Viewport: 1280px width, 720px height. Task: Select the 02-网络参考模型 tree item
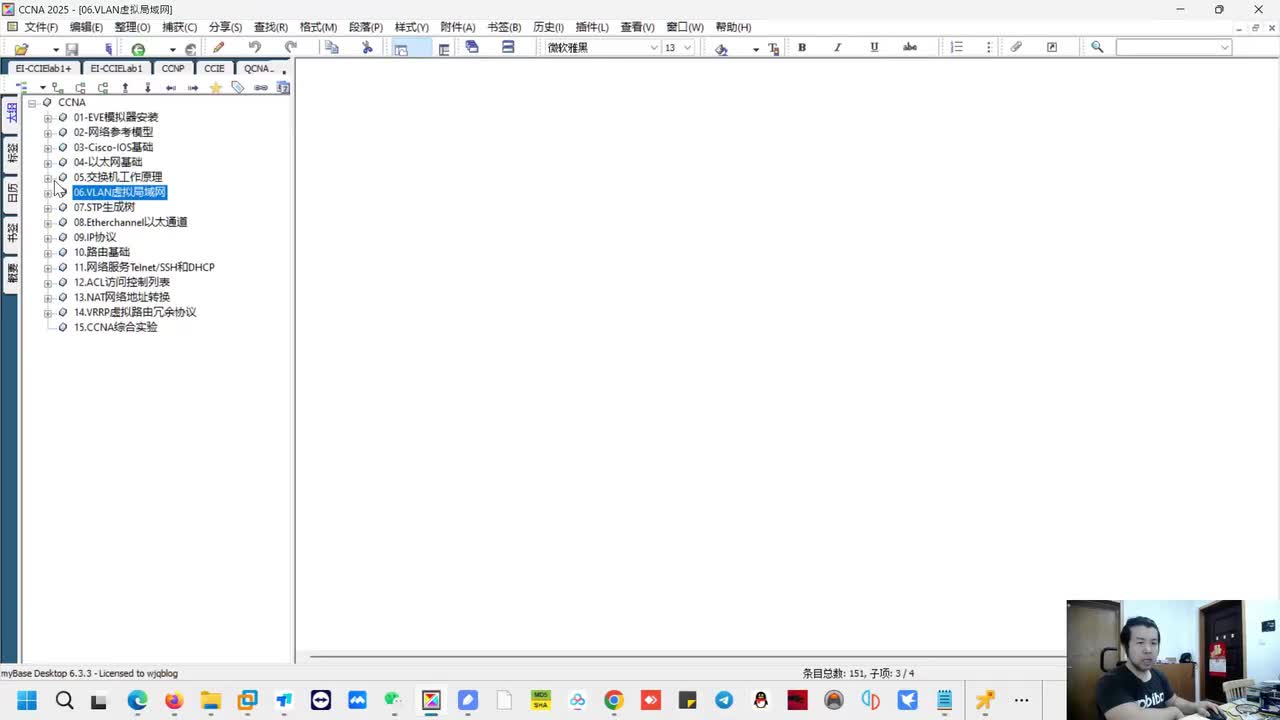point(113,132)
